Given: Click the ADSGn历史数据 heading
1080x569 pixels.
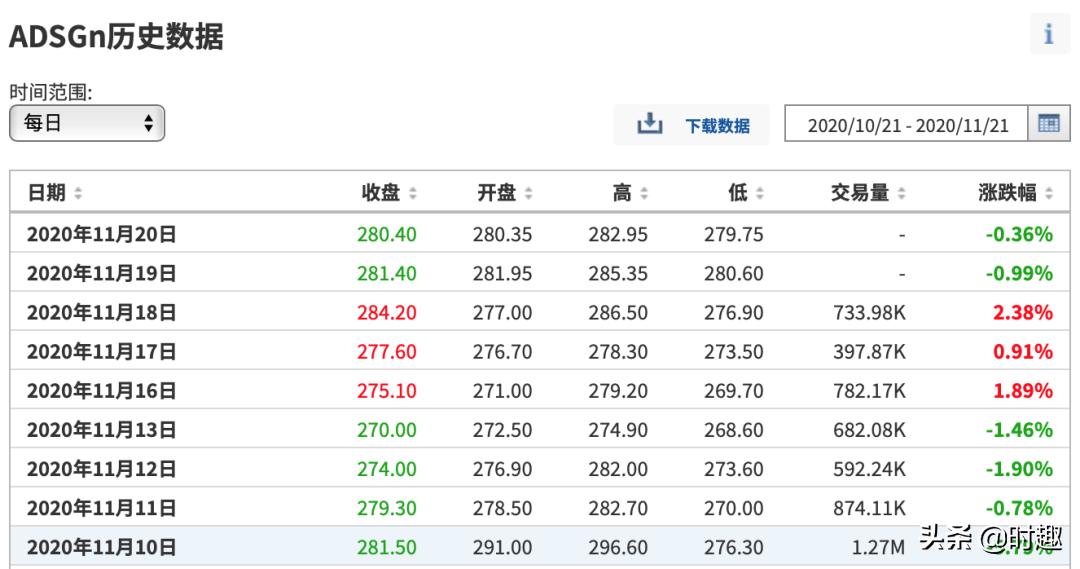Looking at the screenshot, I should tap(116, 36).
